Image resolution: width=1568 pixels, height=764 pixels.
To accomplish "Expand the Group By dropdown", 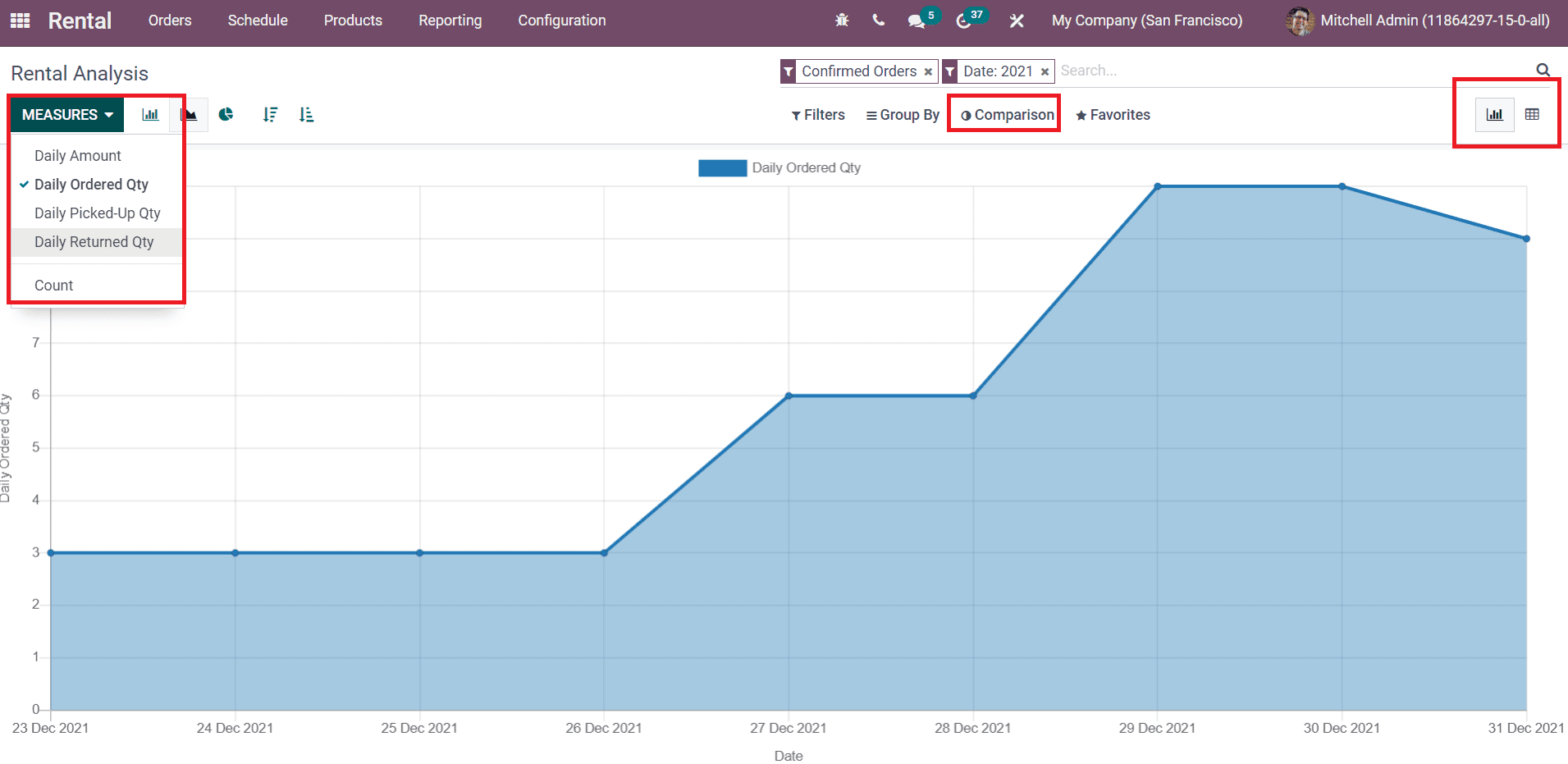I will 903,115.
